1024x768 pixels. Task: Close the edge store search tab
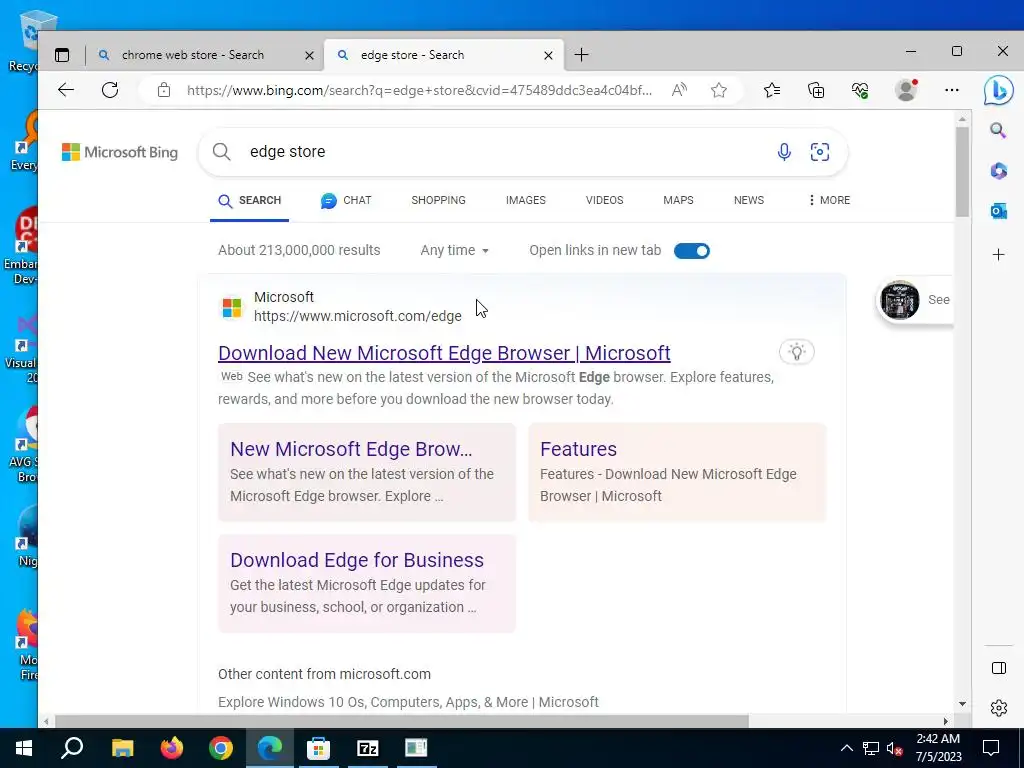point(549,56)
